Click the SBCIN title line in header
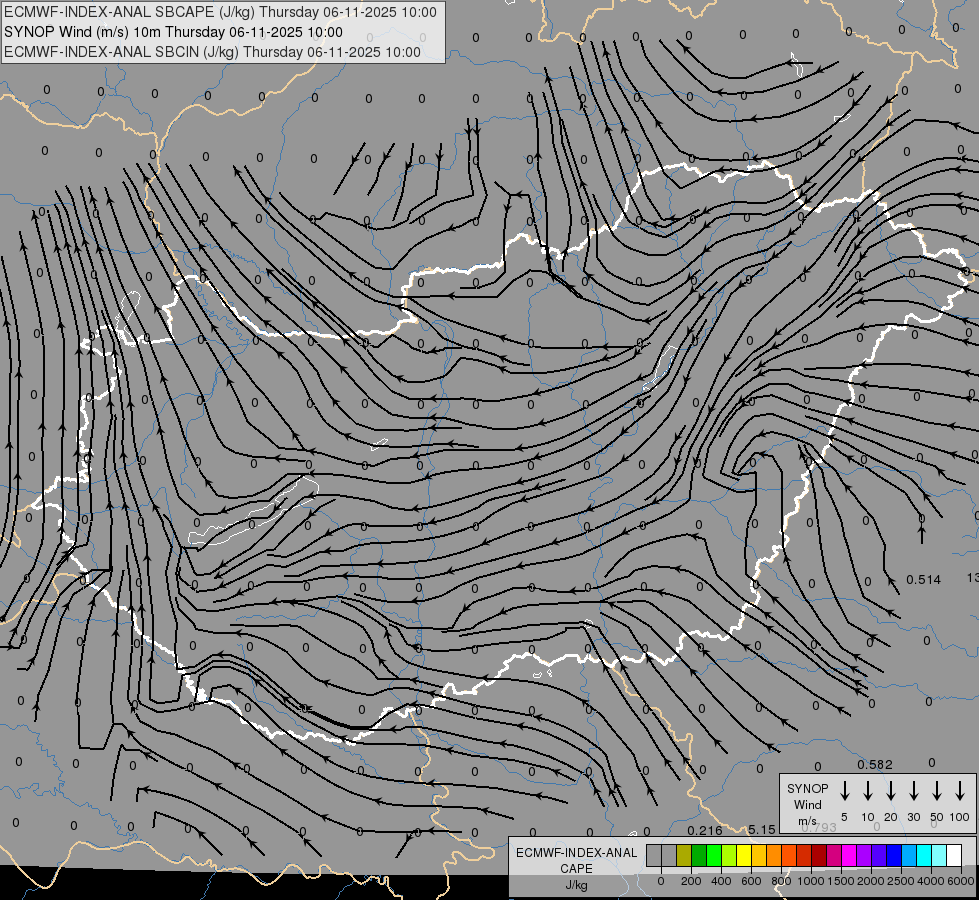 click(212, 52)
